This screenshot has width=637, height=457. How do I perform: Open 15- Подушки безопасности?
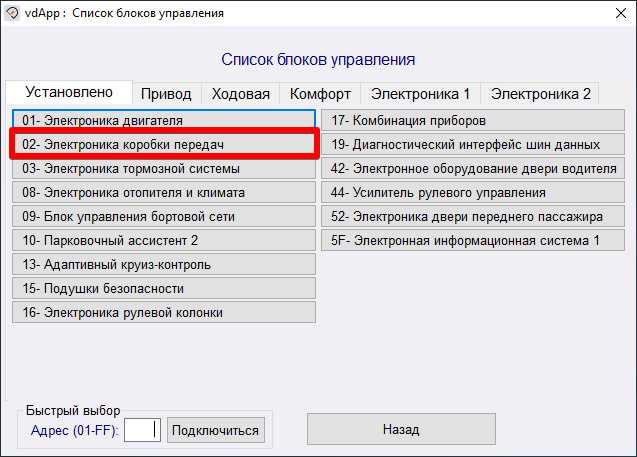click(x=164, y=288)
